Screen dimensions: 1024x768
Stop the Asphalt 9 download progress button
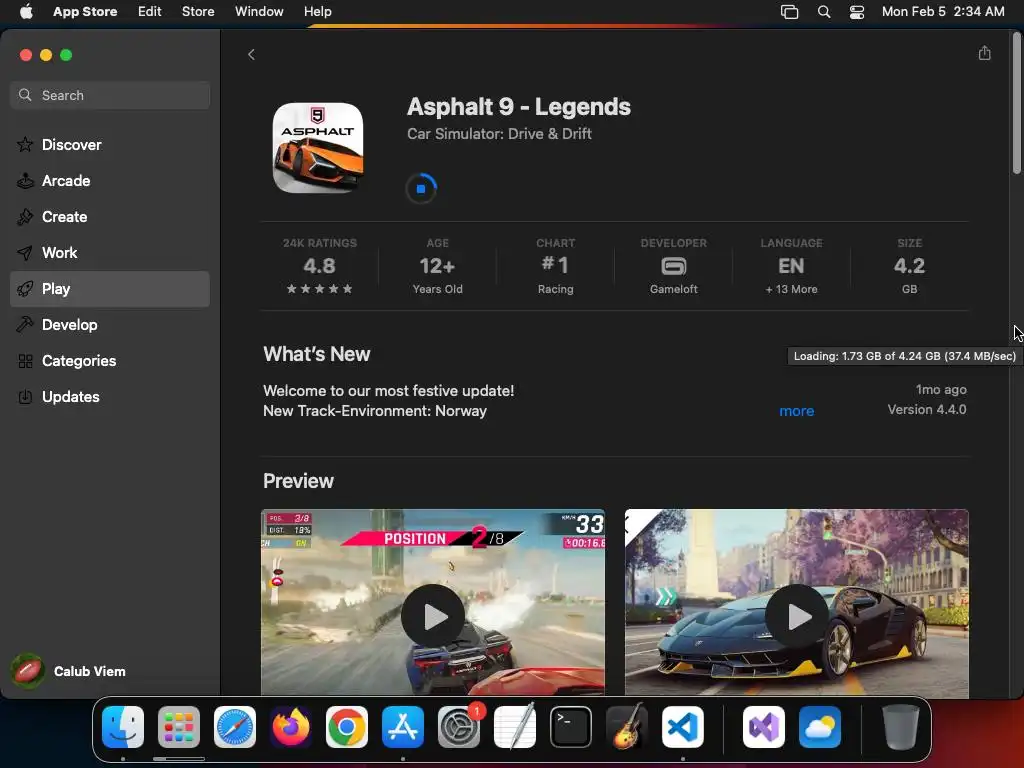pos(421,189)
